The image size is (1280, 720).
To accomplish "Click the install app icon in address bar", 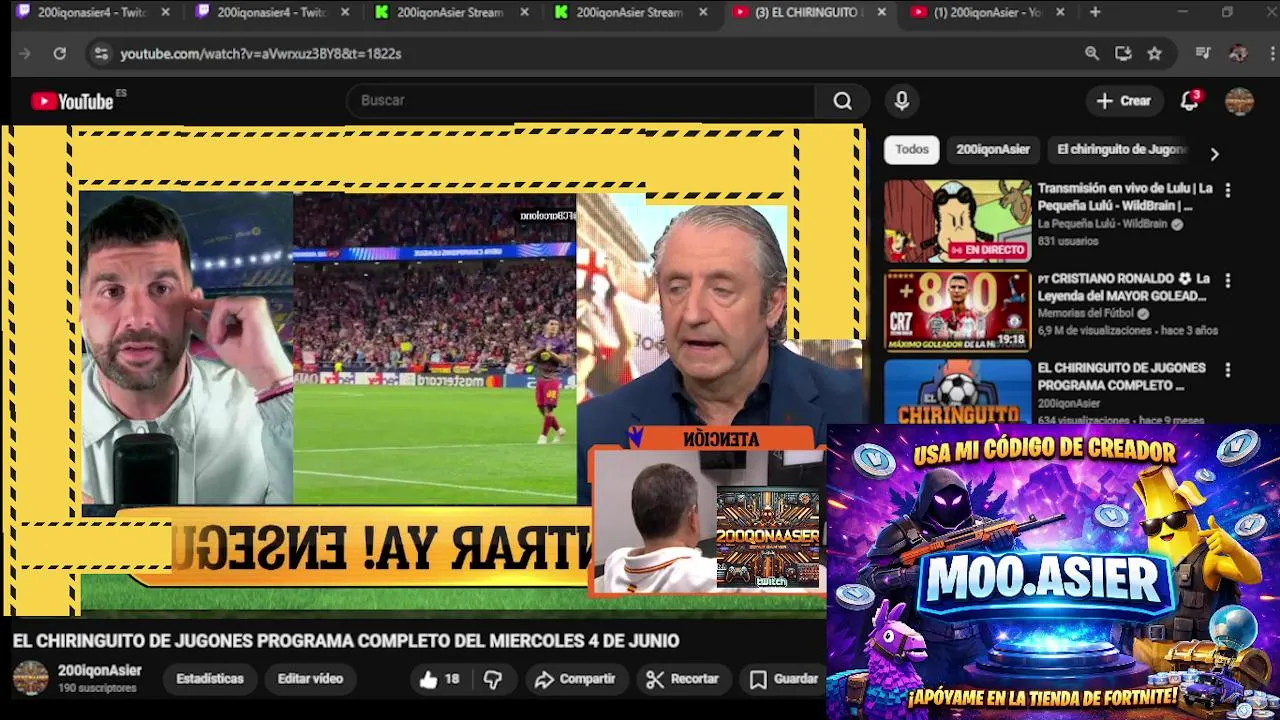I will coord(1123,53).
